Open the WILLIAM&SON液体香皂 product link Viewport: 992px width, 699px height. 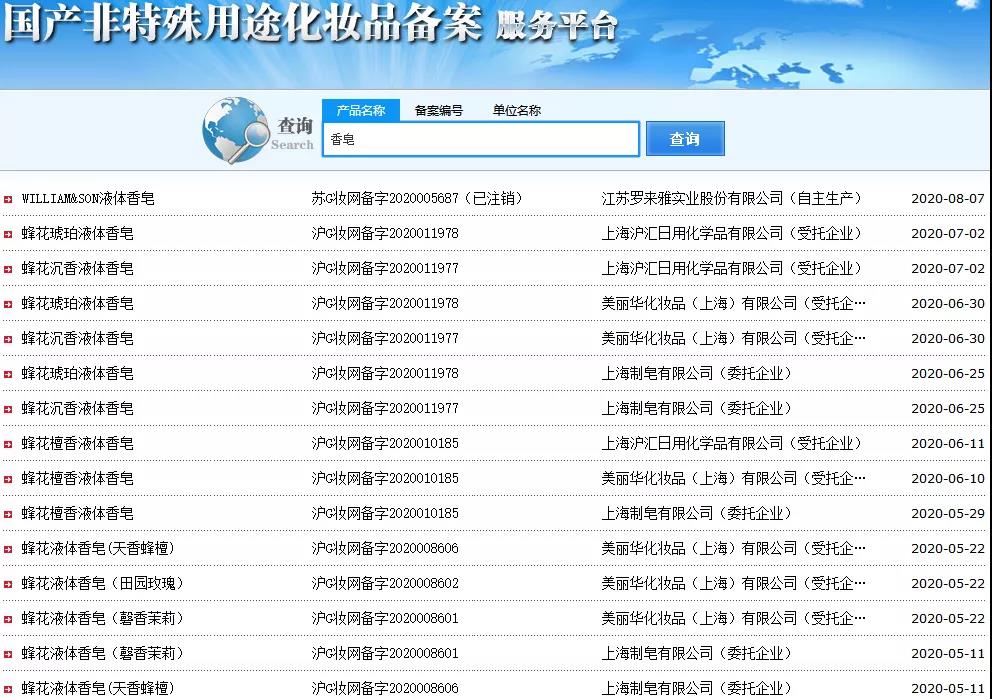[88, 199]
